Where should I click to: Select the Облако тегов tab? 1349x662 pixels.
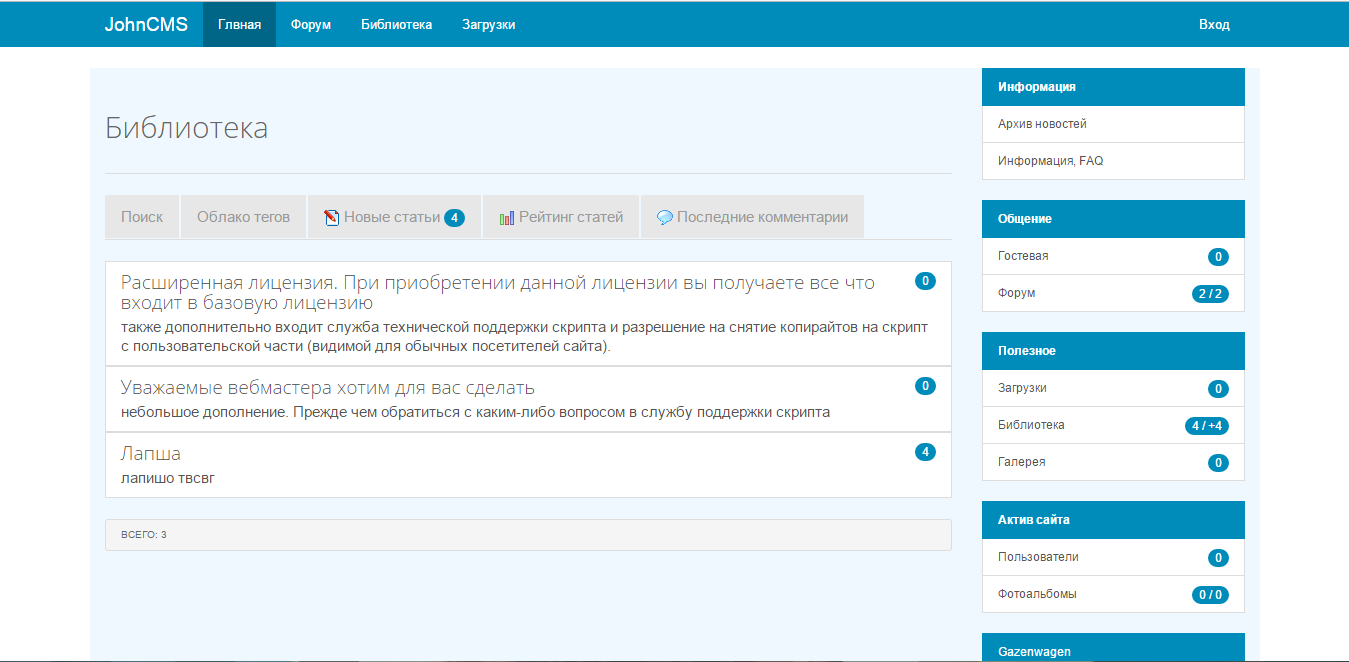[243, 217]
